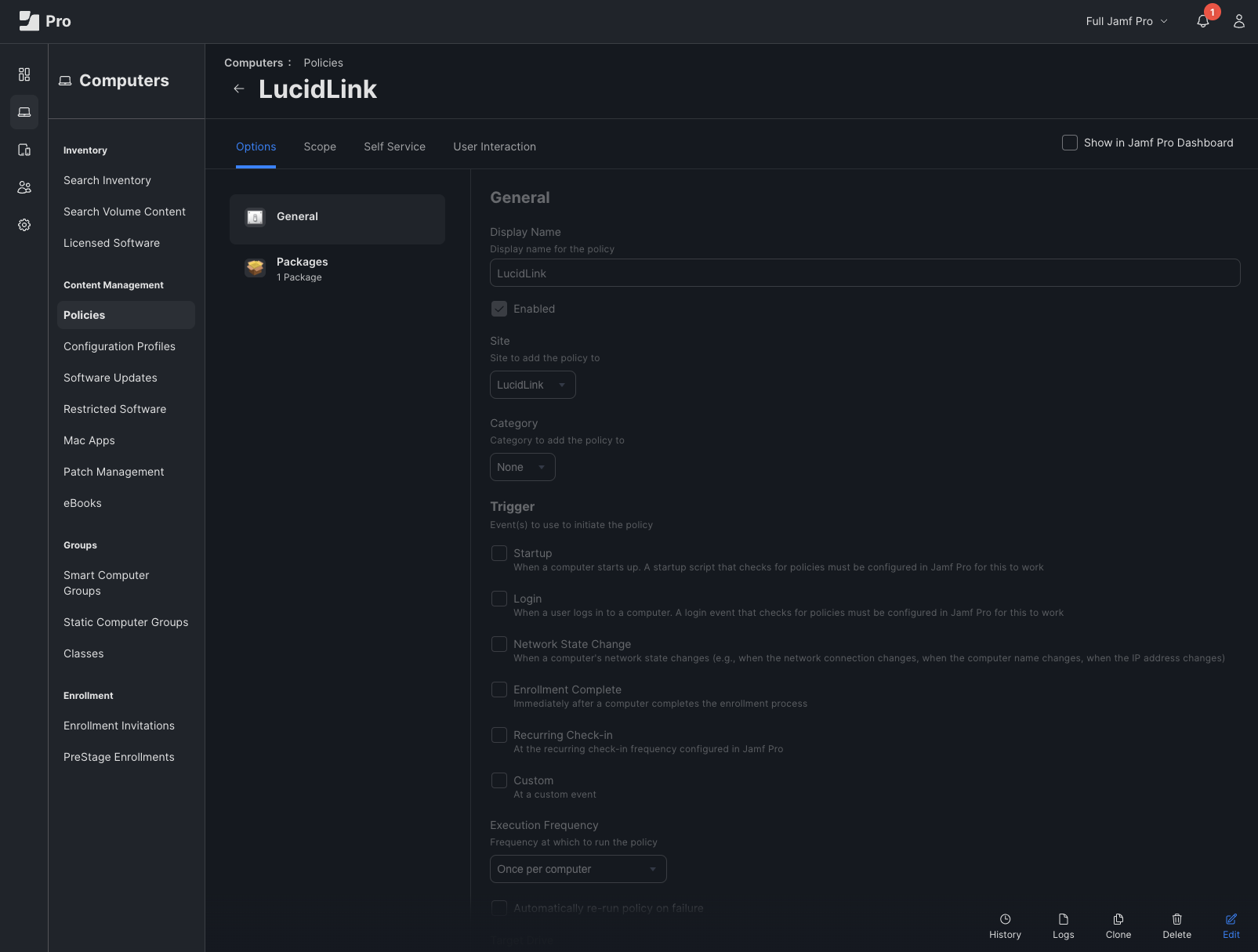1258x952 pixels.
Task: Delete the LucidLink policy
Action: (x=1176, y=925)
